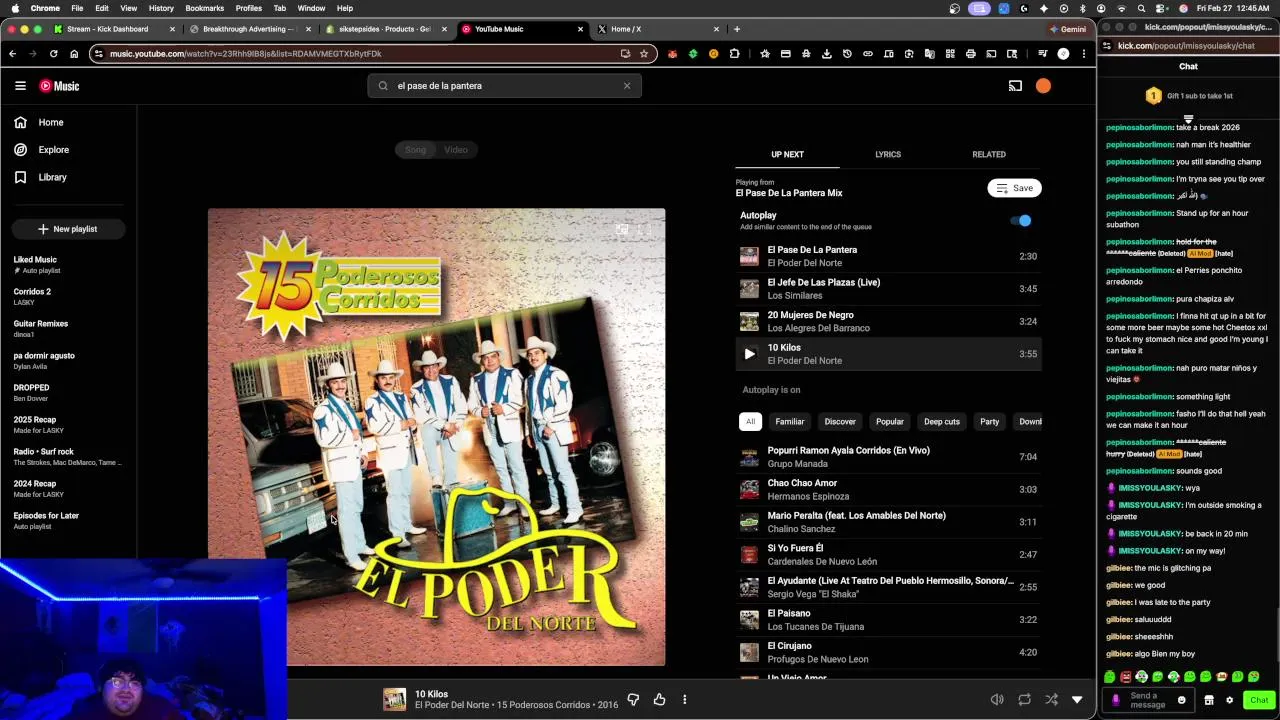The width and height of the screenshot is (1280, 720).
Task: Like the current song with thumbs up
Action: click(659, 699)
